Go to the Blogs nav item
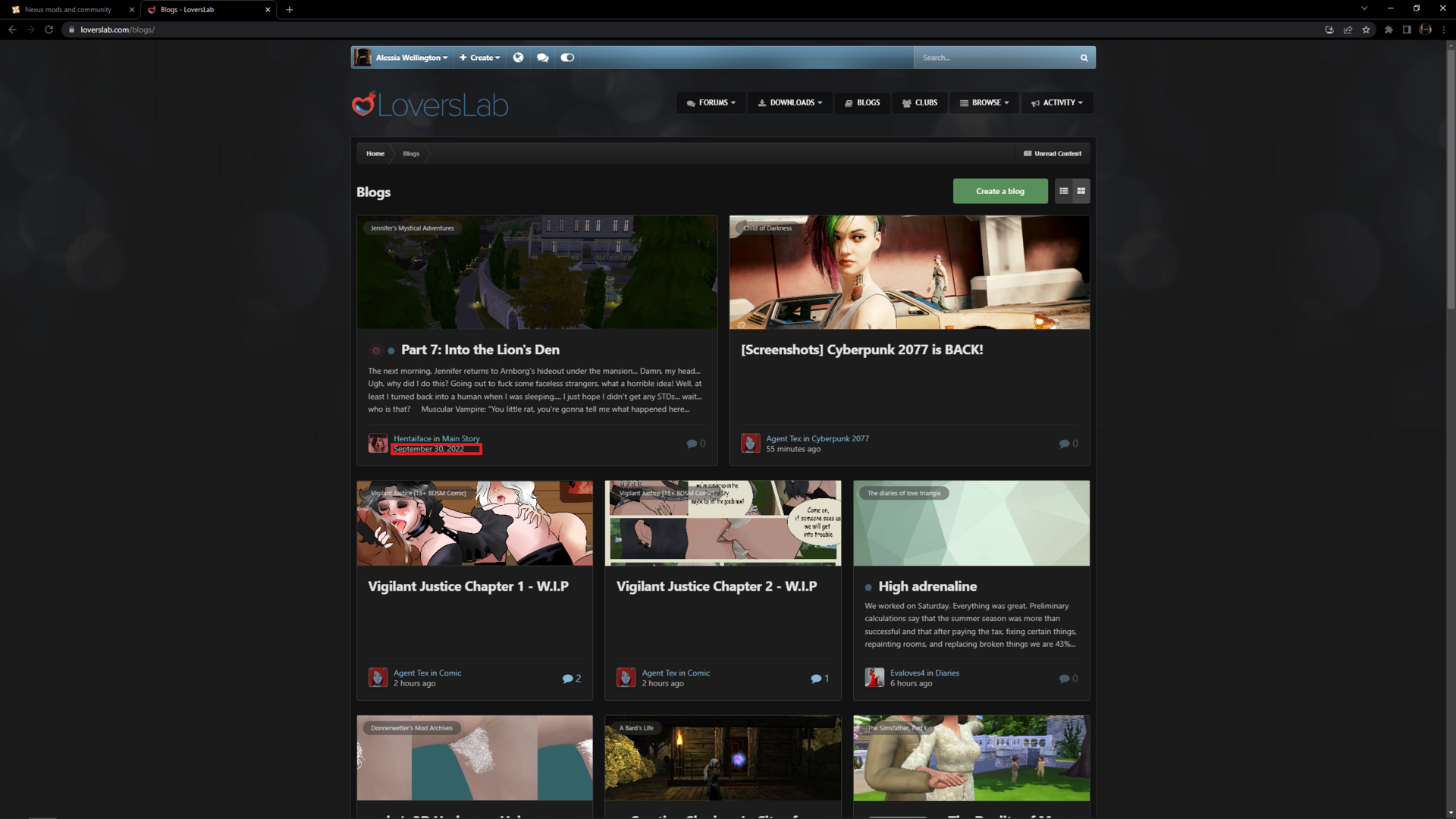 [x=862, y=102]
